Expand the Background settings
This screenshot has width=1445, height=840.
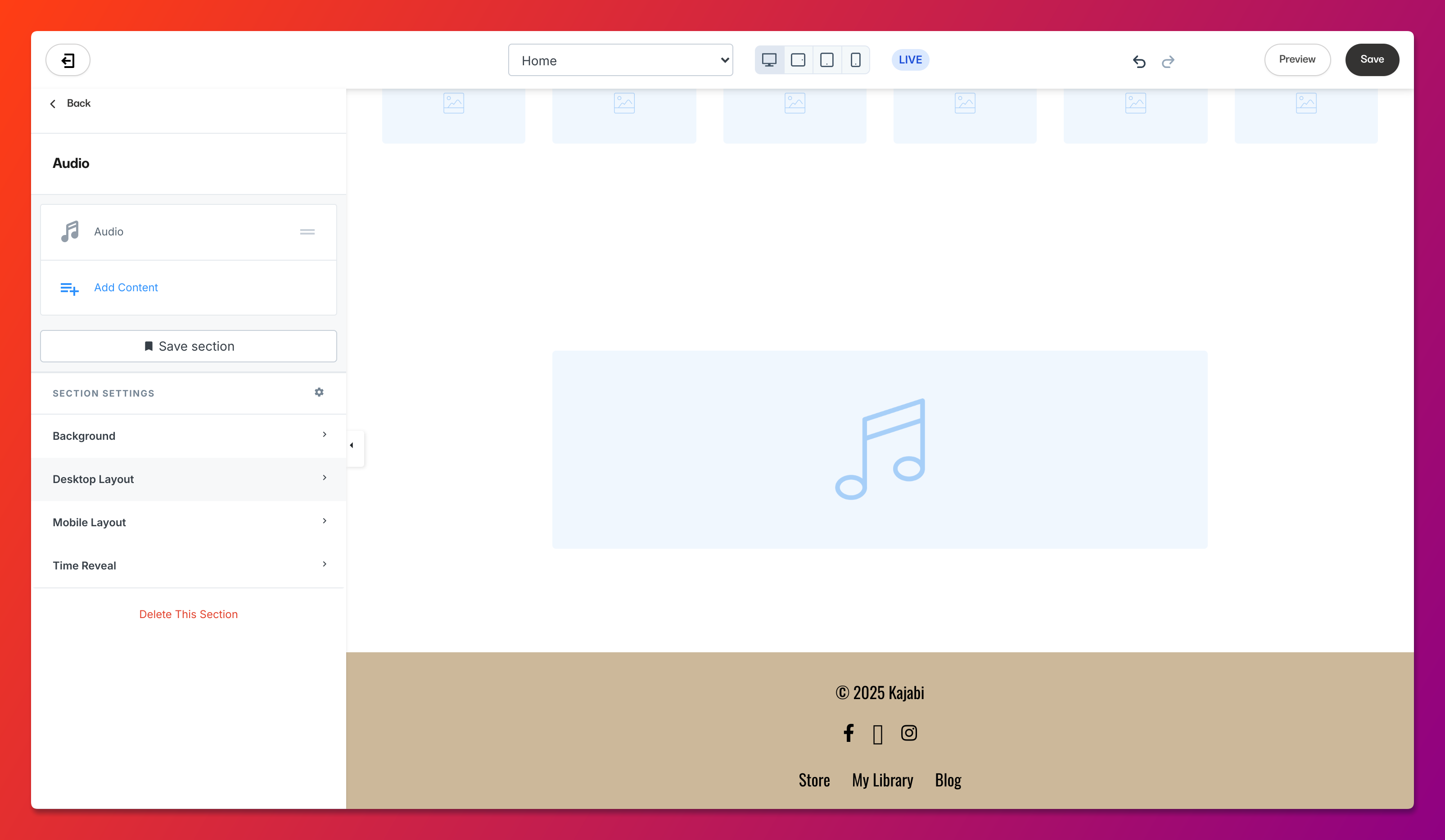188,436
